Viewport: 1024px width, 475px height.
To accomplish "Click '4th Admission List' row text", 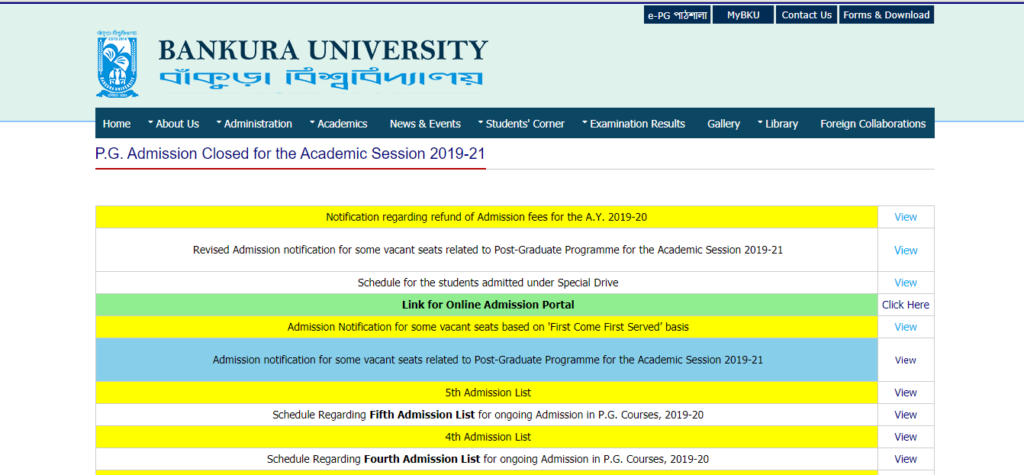I will (488, 436).
